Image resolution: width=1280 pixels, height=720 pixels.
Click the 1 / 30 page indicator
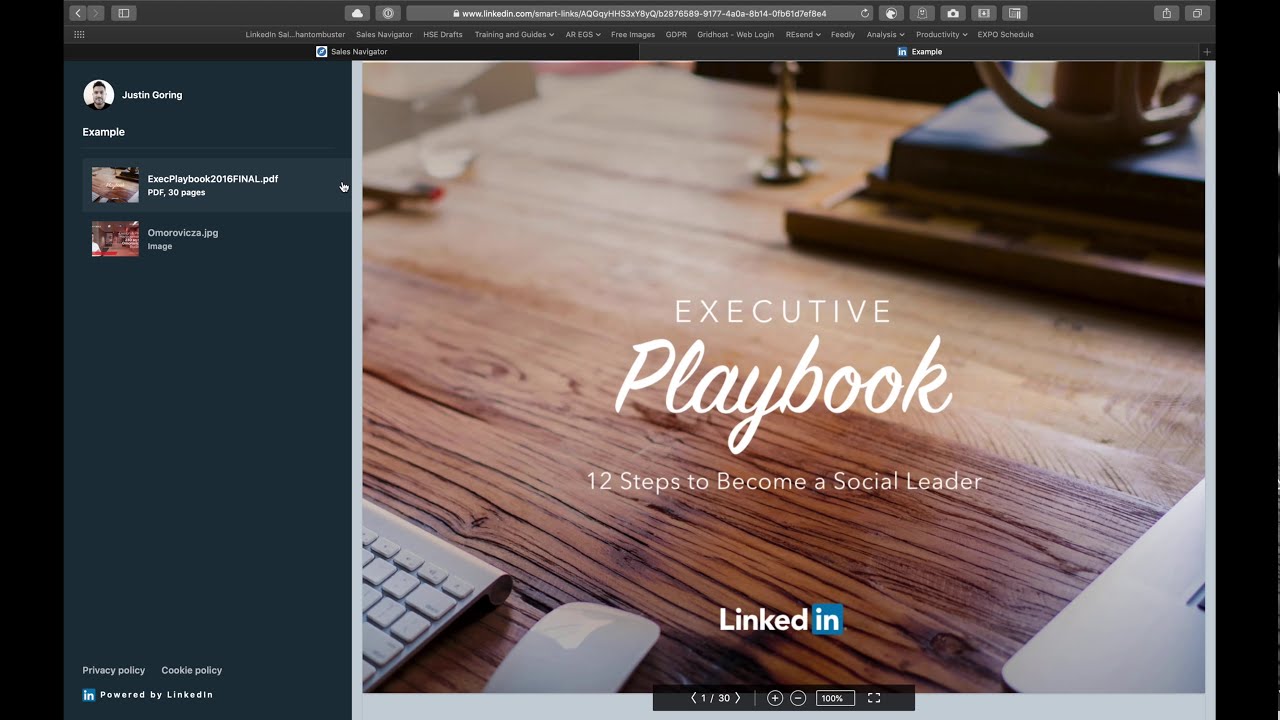coord(716,698)
